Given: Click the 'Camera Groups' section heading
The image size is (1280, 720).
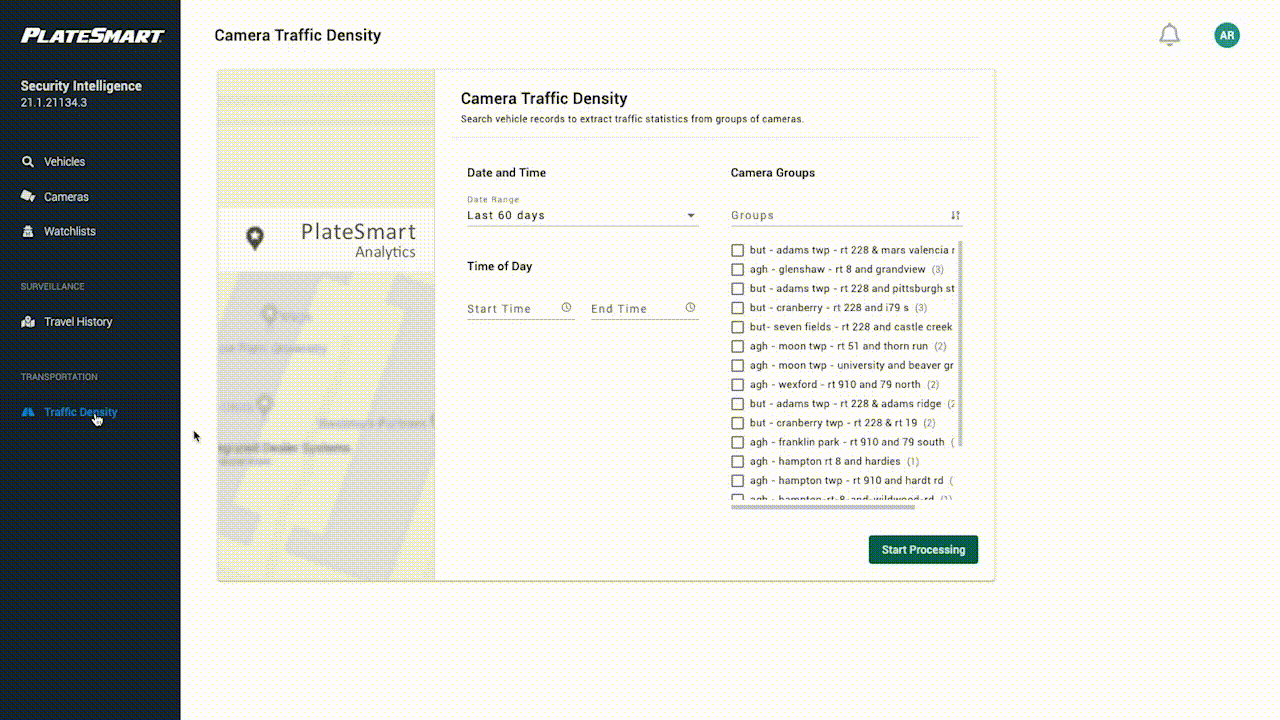Looking at the screenshot, I should click(x=773, y=173).
